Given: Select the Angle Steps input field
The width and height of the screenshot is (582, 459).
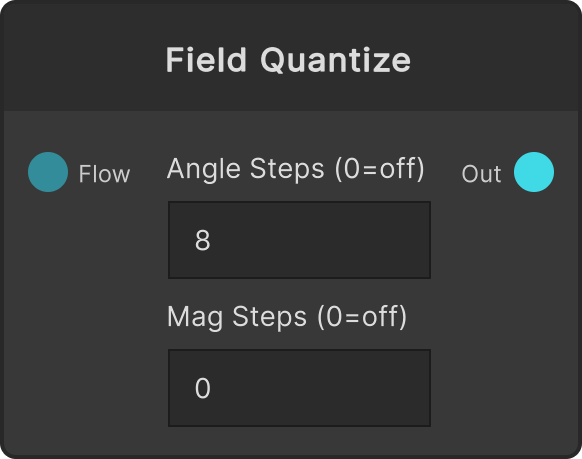Looking at the screenshot, I should [x=299, y=240].
